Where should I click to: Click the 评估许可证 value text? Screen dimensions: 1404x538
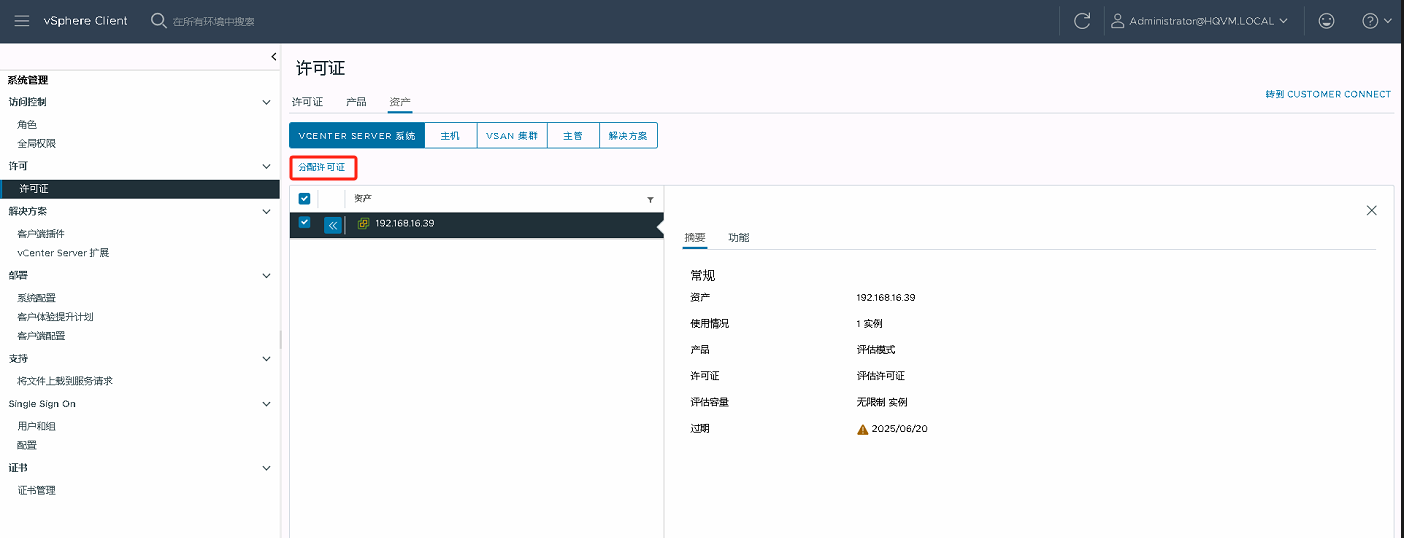[x=881, y=376]
